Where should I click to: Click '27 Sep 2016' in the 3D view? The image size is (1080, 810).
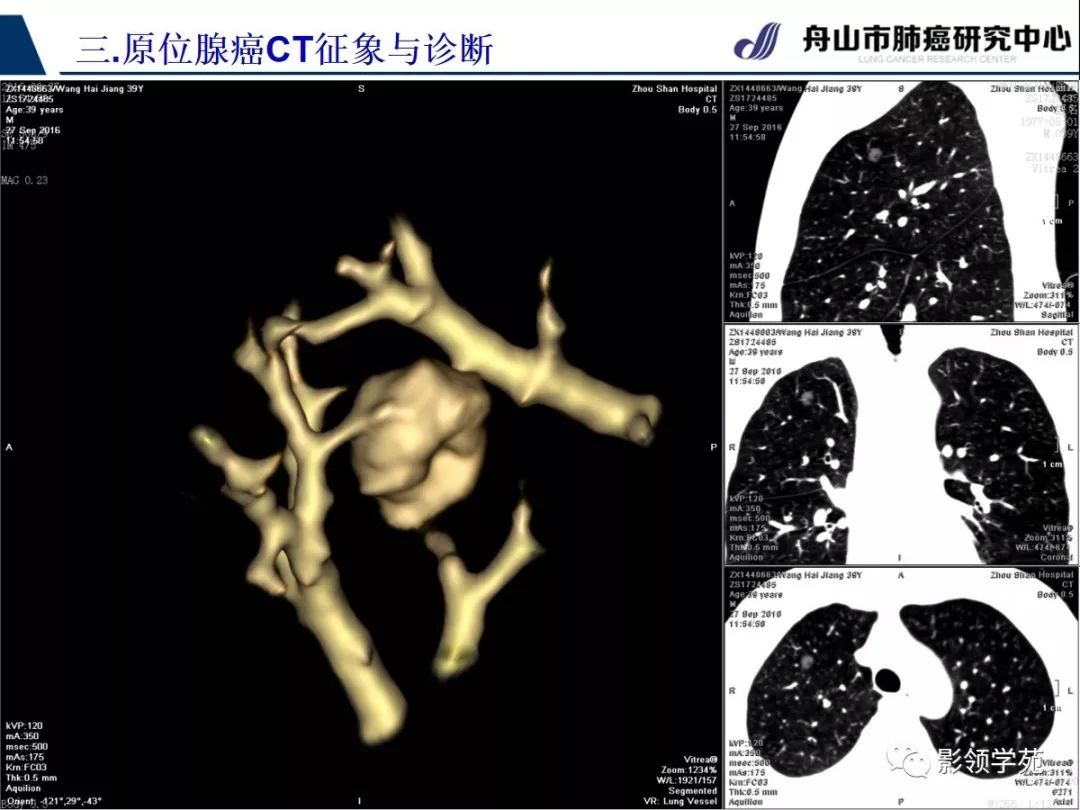pos(33,130)
